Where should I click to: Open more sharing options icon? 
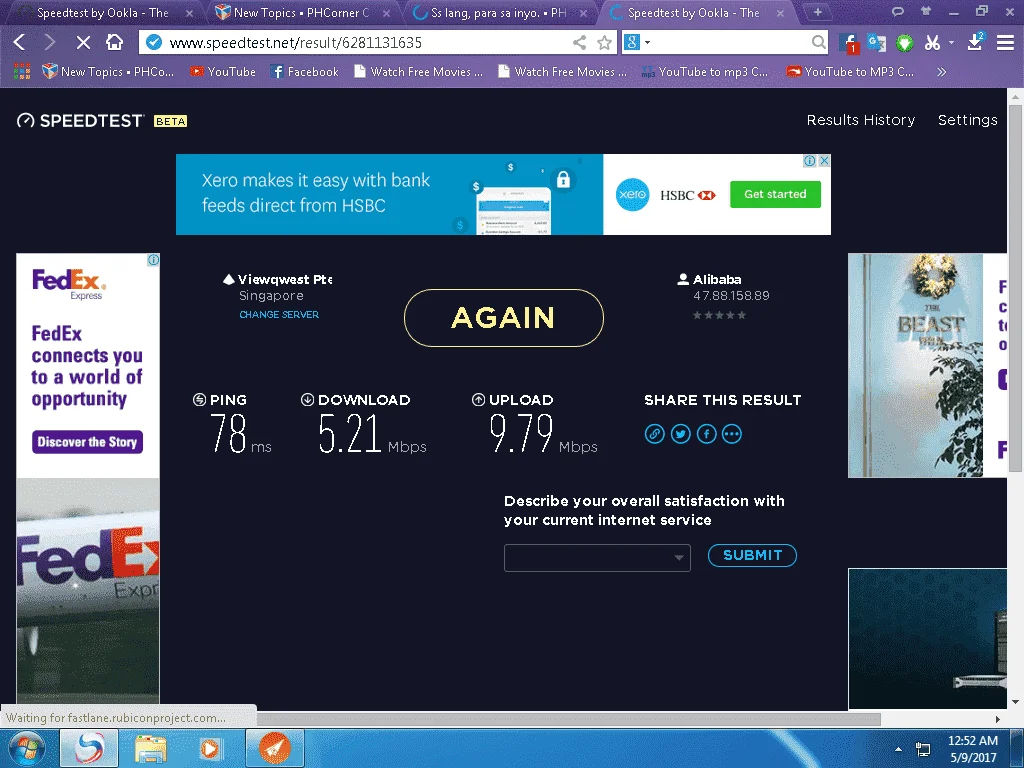click(x=732, y=434)
